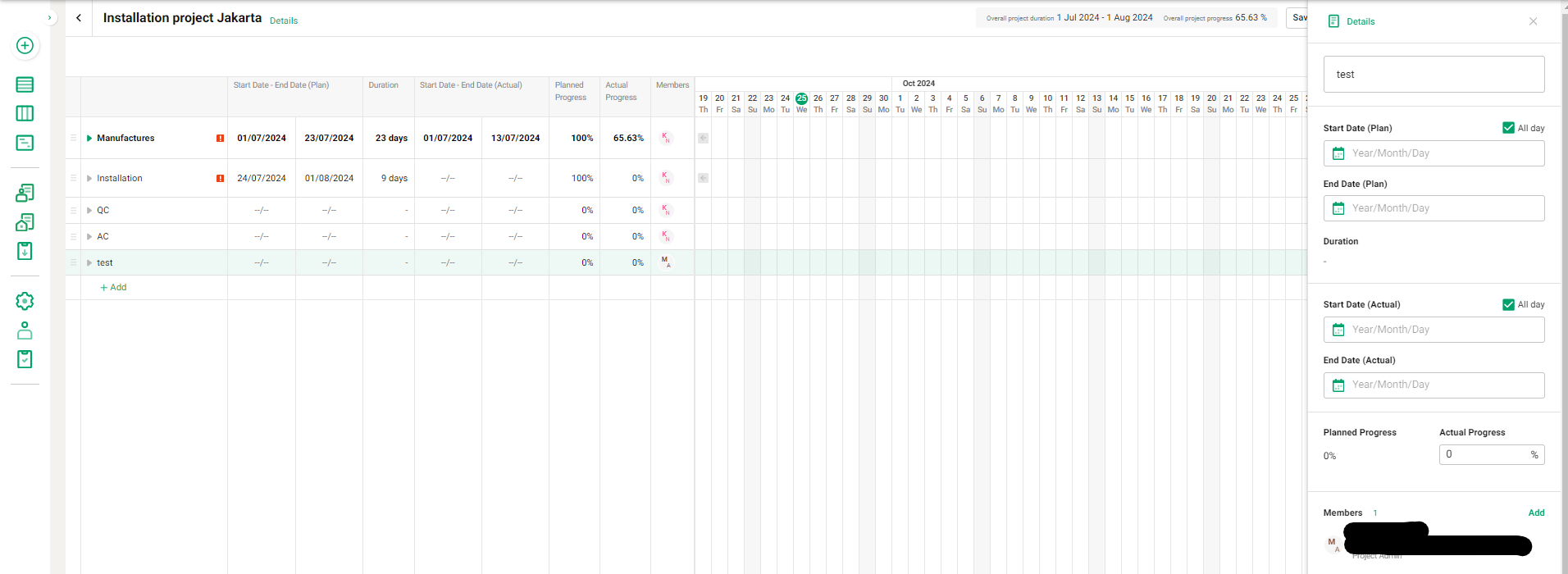Expand the QC task row

(89, 211)
